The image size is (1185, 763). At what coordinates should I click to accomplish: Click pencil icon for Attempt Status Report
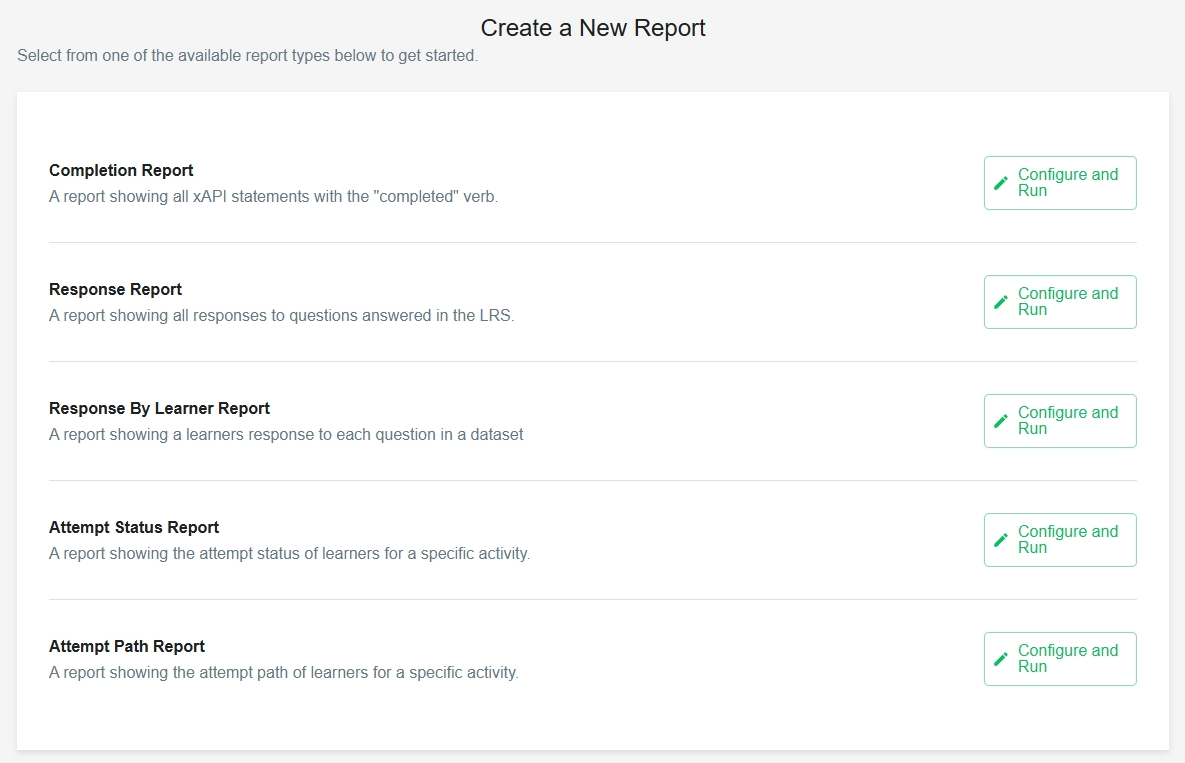pos(1001,540)
